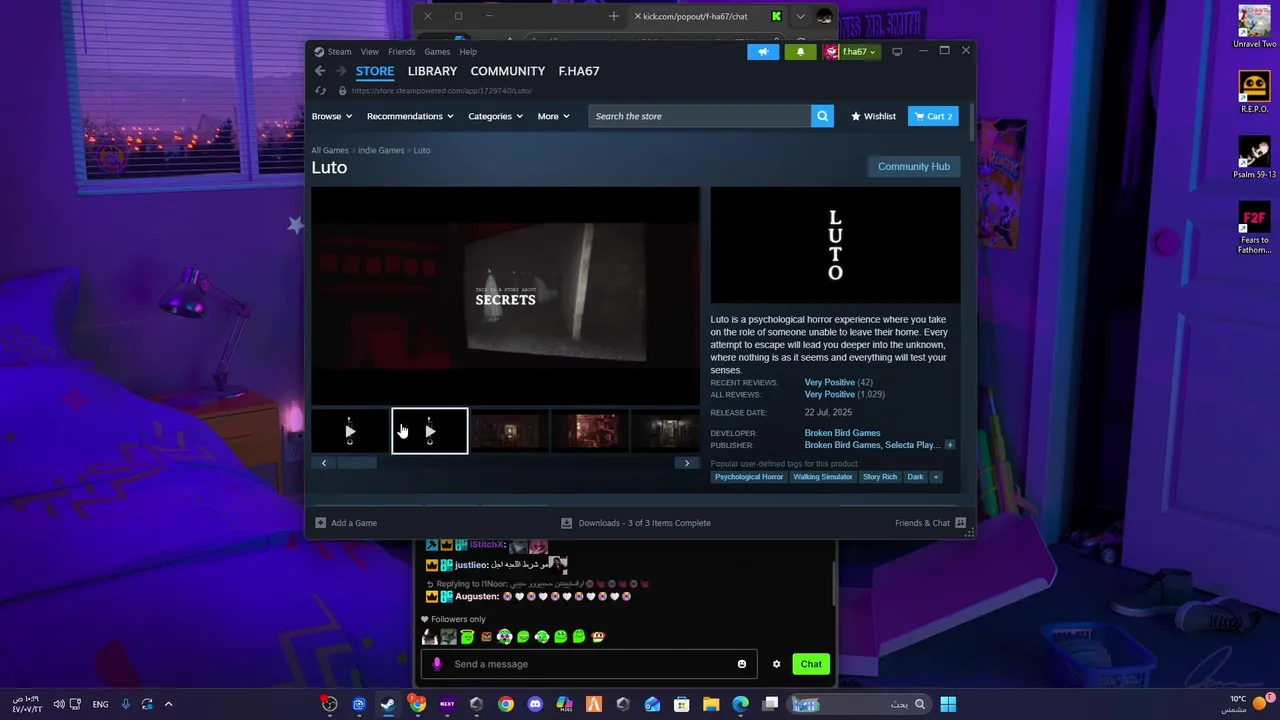1280x720 pixels.
Task: Open the Fears to Fathom desktop shortcut
Action: pyautogui.click(x=1254, y=229)
